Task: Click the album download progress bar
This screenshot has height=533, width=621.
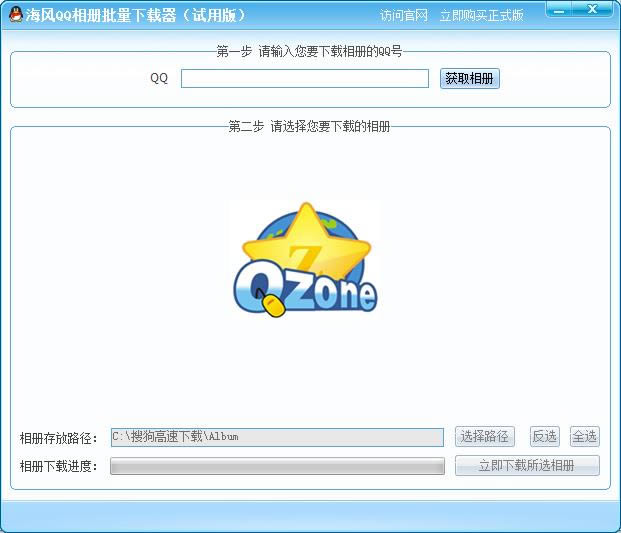Action: (277, 466)
